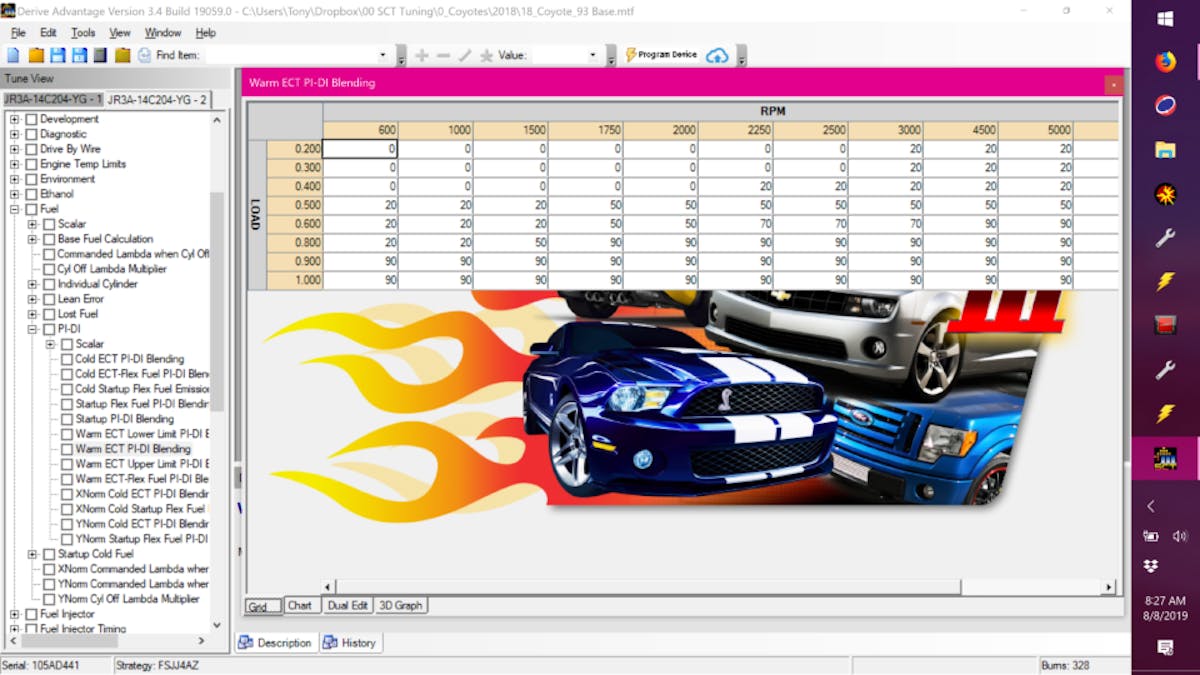Click the Program Device button
The width and height of the screenshot is (1200, 675).
[661, 55]
